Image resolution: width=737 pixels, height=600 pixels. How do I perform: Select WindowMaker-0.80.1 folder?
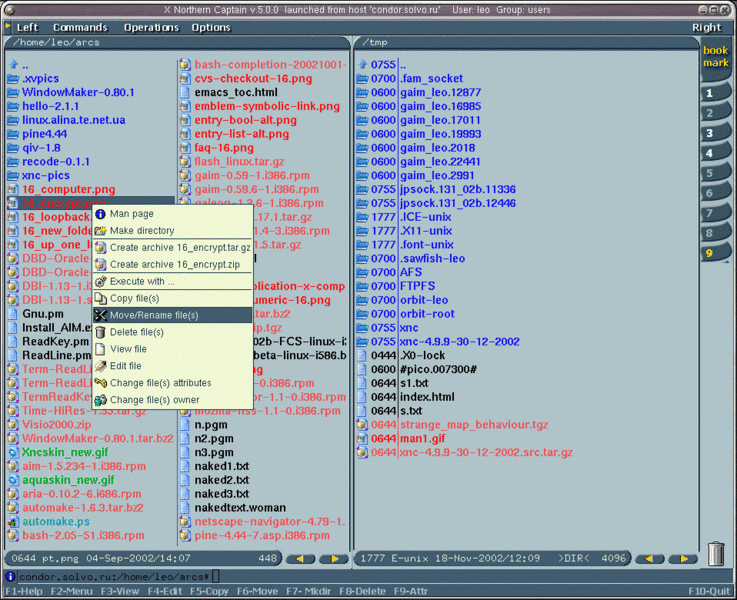[78, 93]
